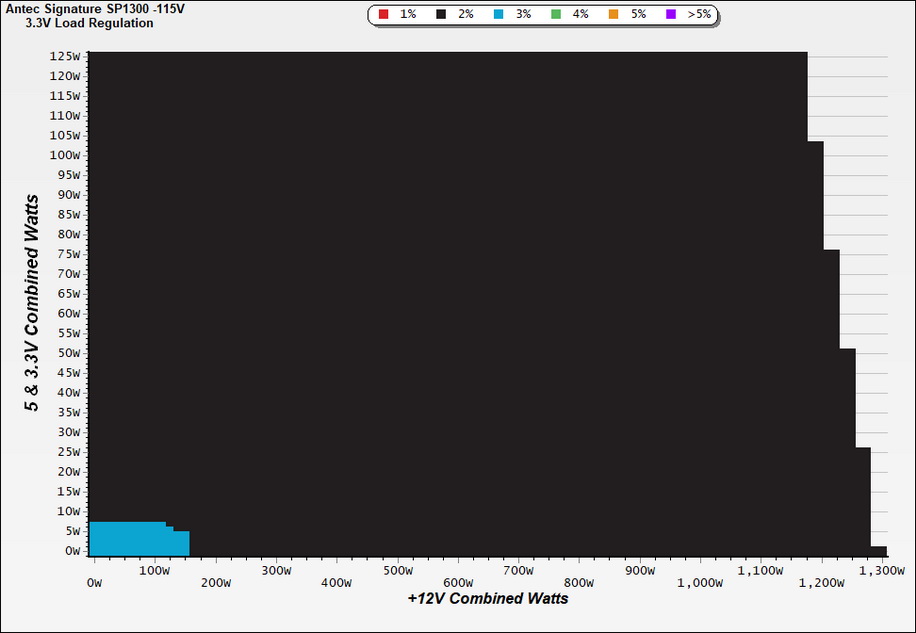Click the '1,300W' x-axis label
The height and width of the screenshot is (633, 916).
pos(882,571)
